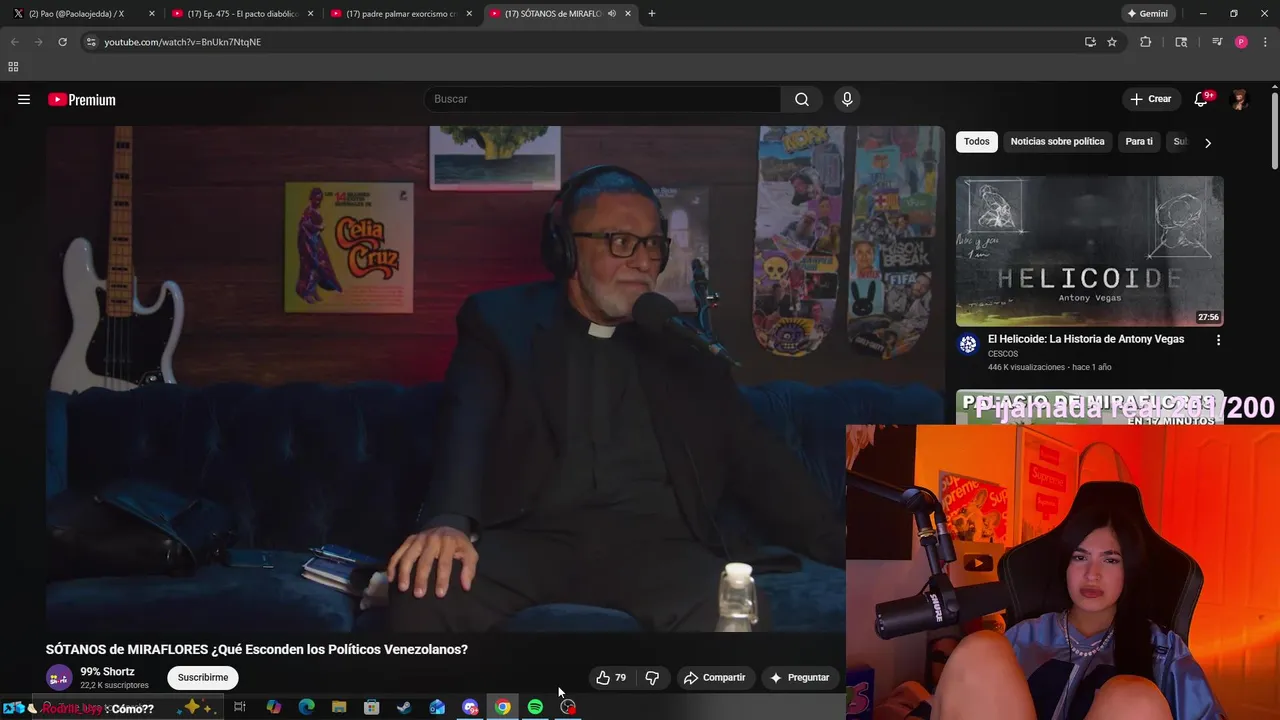Open the CESCOS channel avatar
Image resolution: width=1280 pixels, height=720 pixels.
(968, 345)
